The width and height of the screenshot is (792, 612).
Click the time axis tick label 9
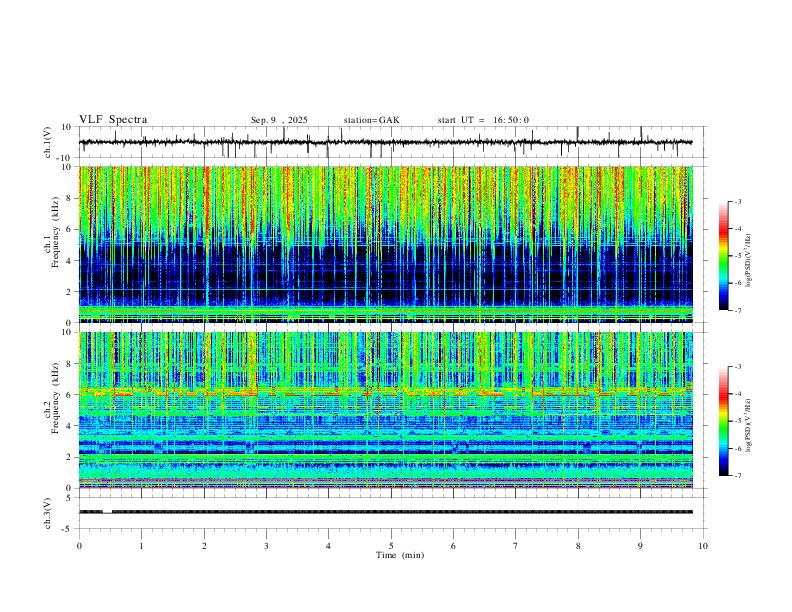(x=640, y=546)
